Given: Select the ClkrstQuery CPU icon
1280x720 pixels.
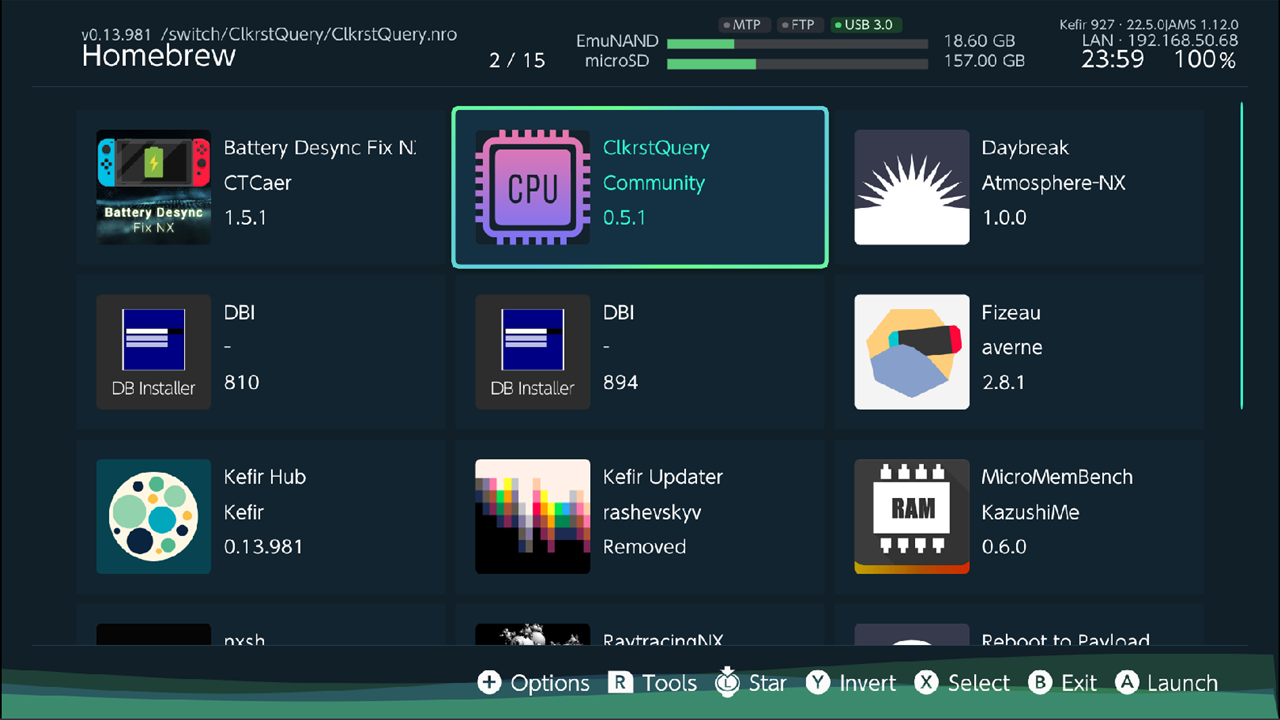Looking at the screenshot, I should 532,187.
